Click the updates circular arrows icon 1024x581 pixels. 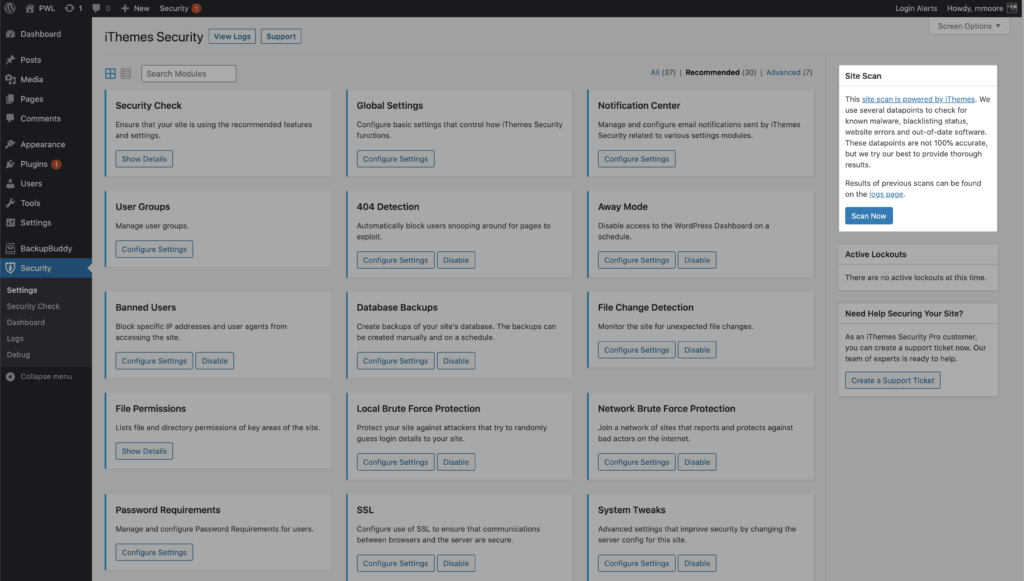pos(69,8)
